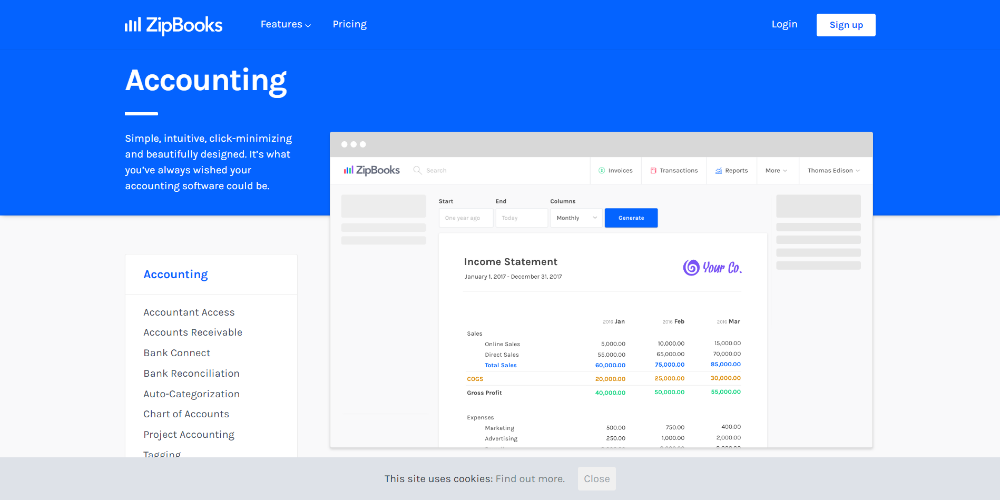1000x500 pixels.
Task: Click the Start date field
Action: (x=466, y=217)
